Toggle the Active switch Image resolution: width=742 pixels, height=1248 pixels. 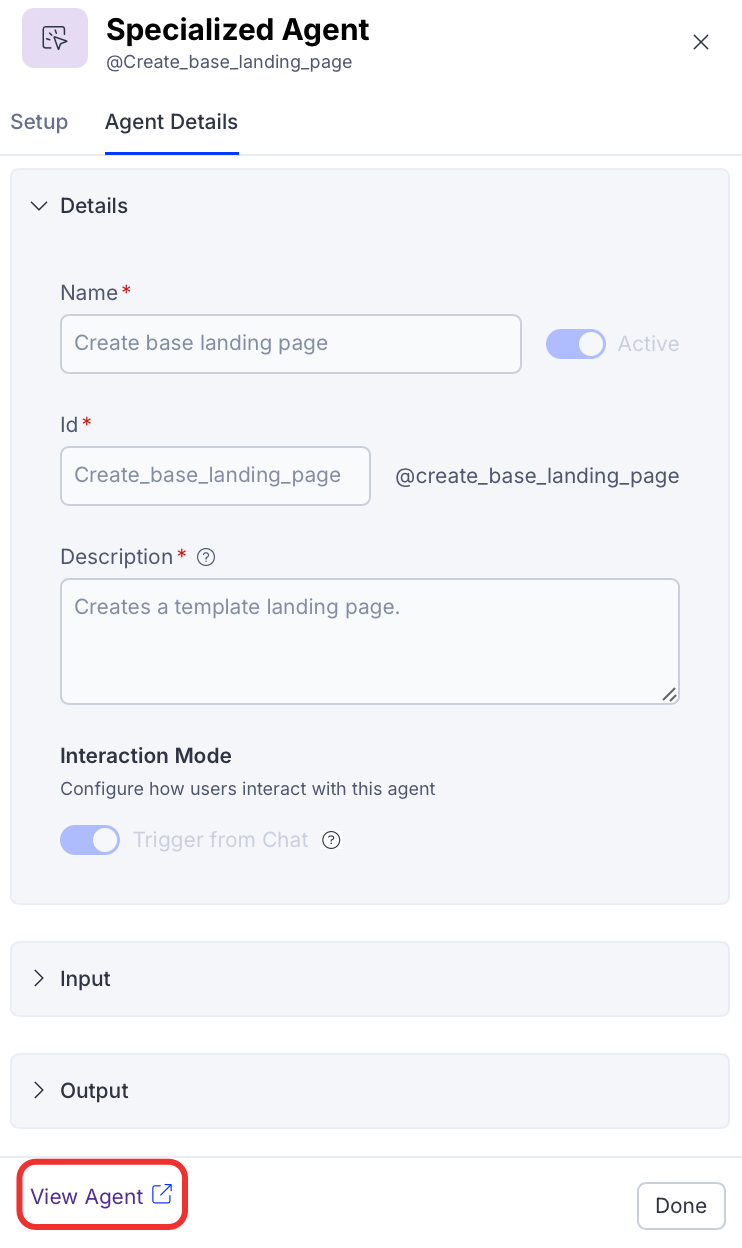pos(576,344)
